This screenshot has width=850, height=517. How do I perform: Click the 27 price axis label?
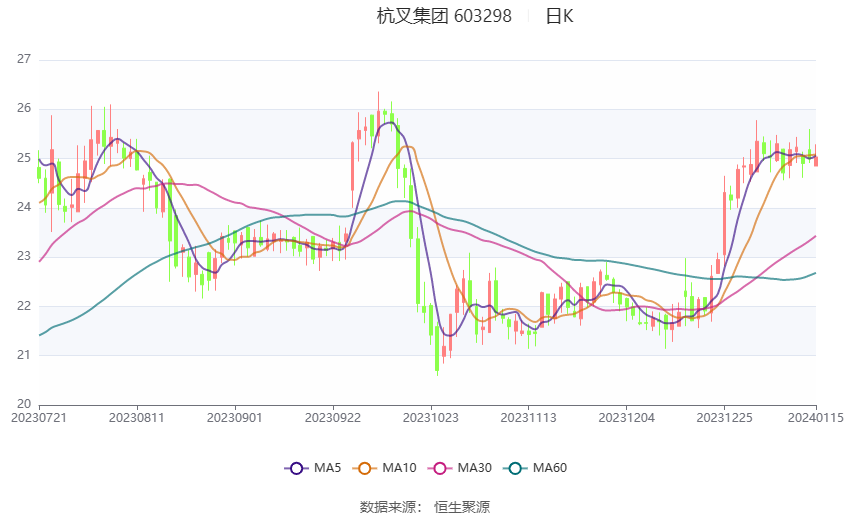coord(24,59)
